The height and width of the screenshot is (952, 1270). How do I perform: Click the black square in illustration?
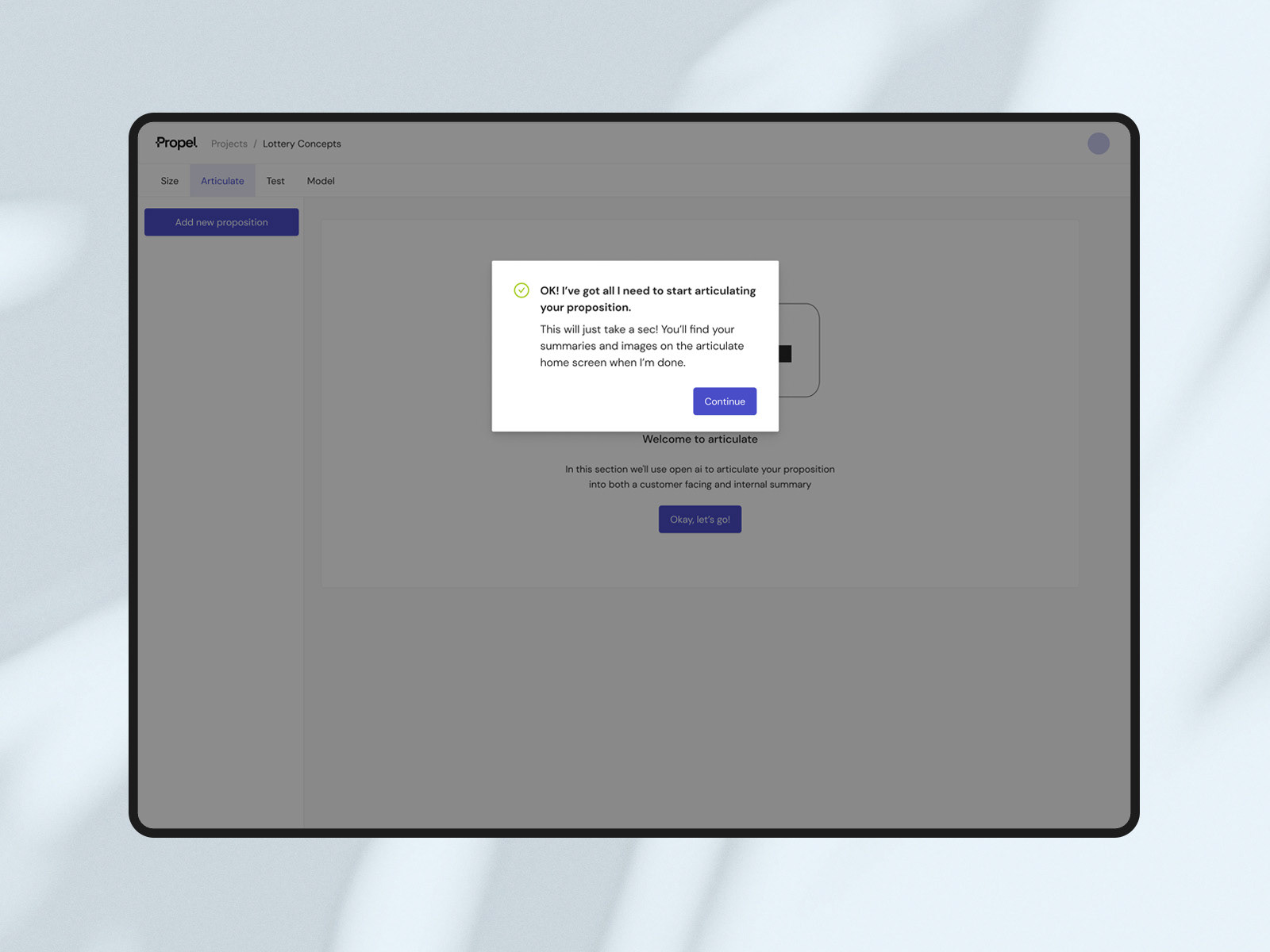coord(785,354)
